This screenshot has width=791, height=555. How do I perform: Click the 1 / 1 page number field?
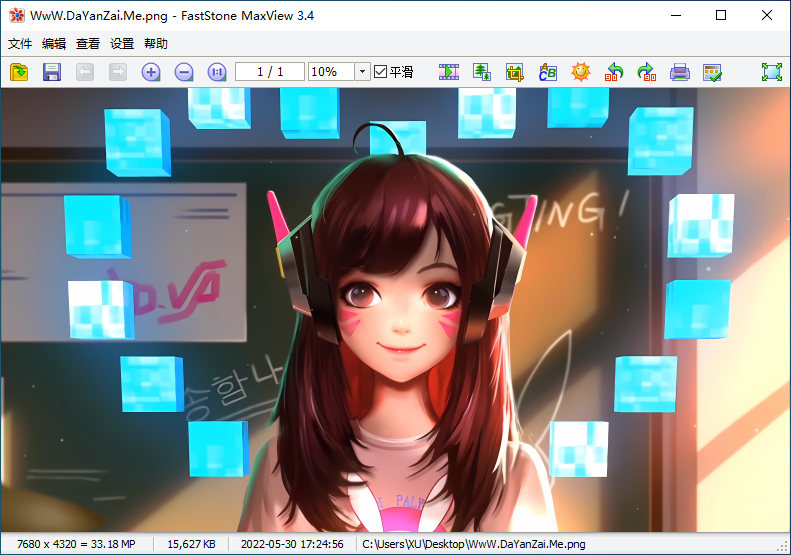pos(270,72)
